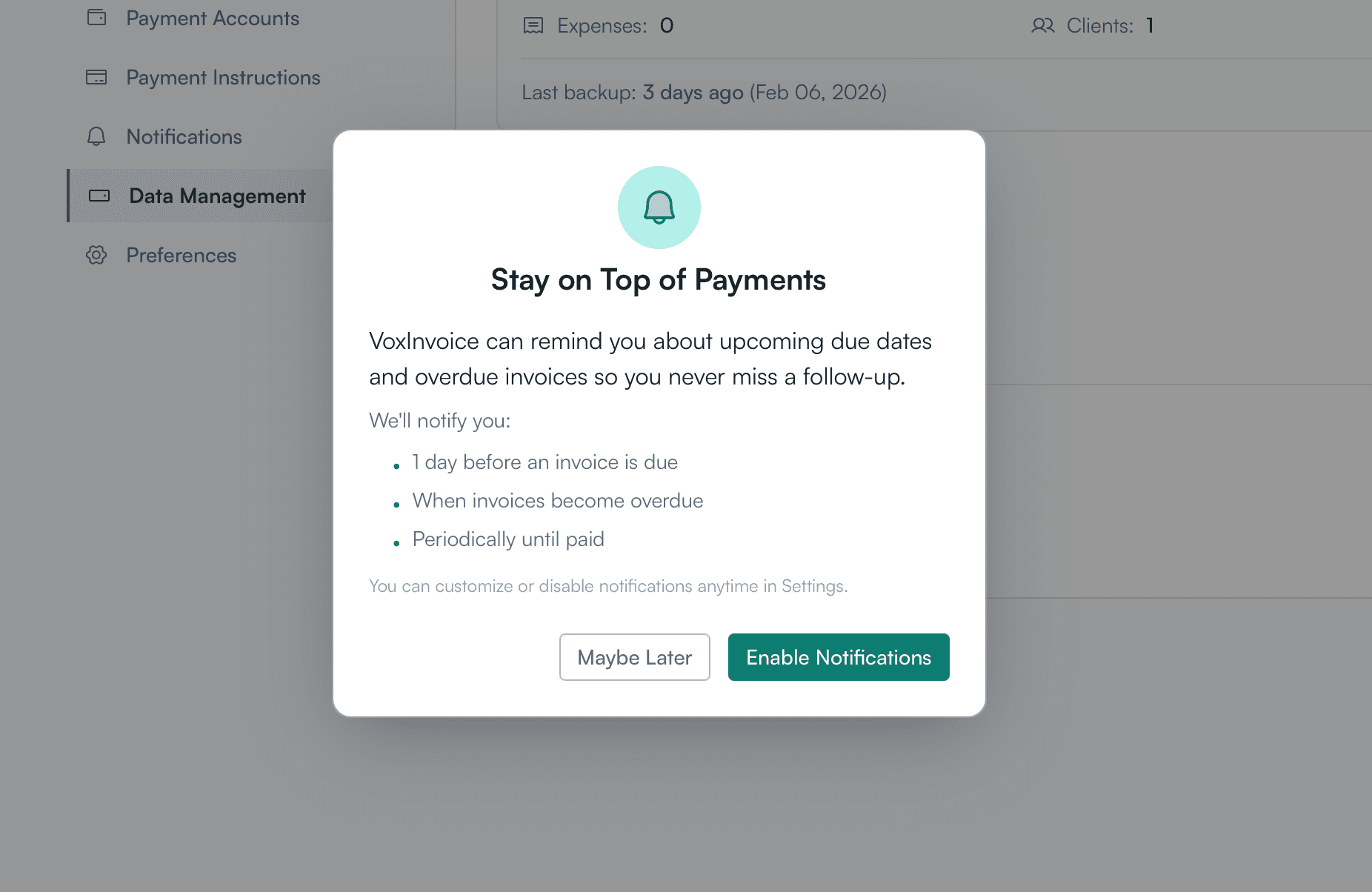Click the Stay on Top of Payments heading

coord(658,280)
